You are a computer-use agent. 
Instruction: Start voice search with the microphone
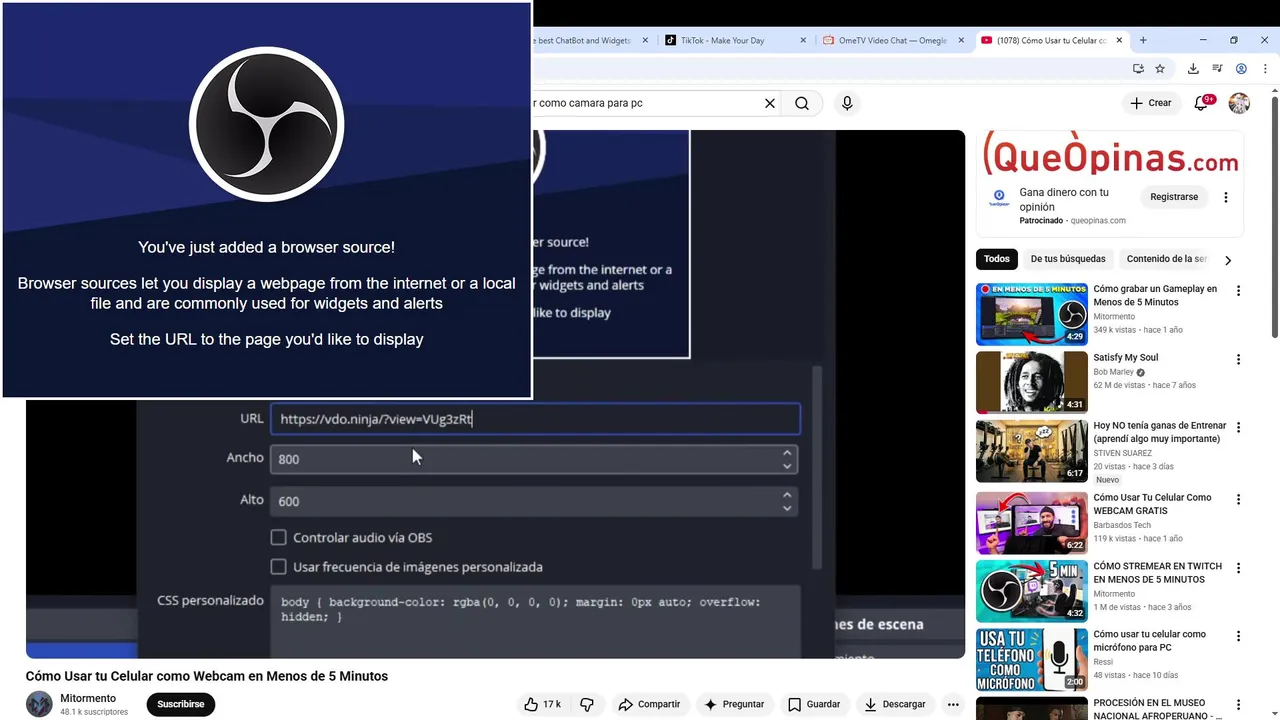coord(847,103)
